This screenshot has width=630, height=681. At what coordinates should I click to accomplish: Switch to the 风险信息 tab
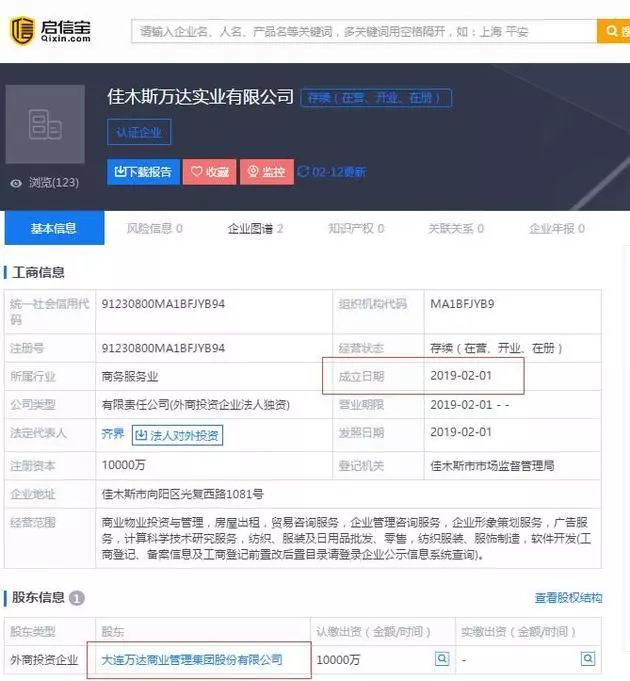point(154,228)
